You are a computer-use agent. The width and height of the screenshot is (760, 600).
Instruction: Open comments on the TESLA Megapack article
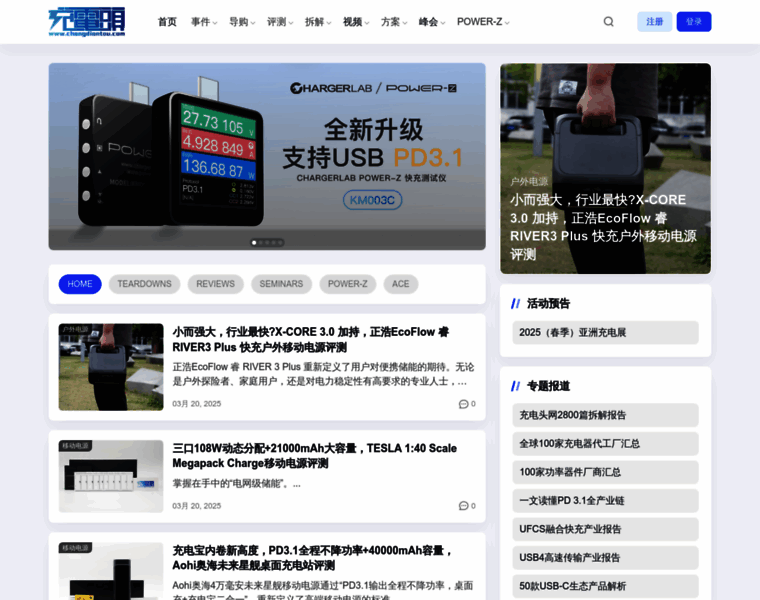click(466, 506)
